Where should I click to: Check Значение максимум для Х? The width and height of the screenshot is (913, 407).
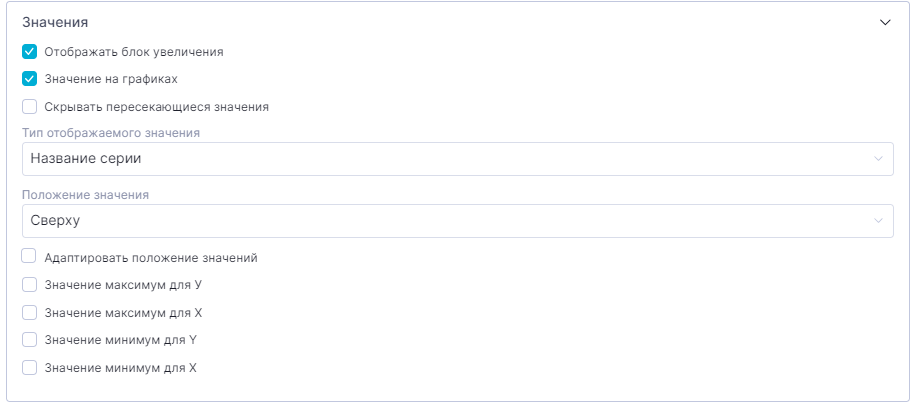[30, 313]
